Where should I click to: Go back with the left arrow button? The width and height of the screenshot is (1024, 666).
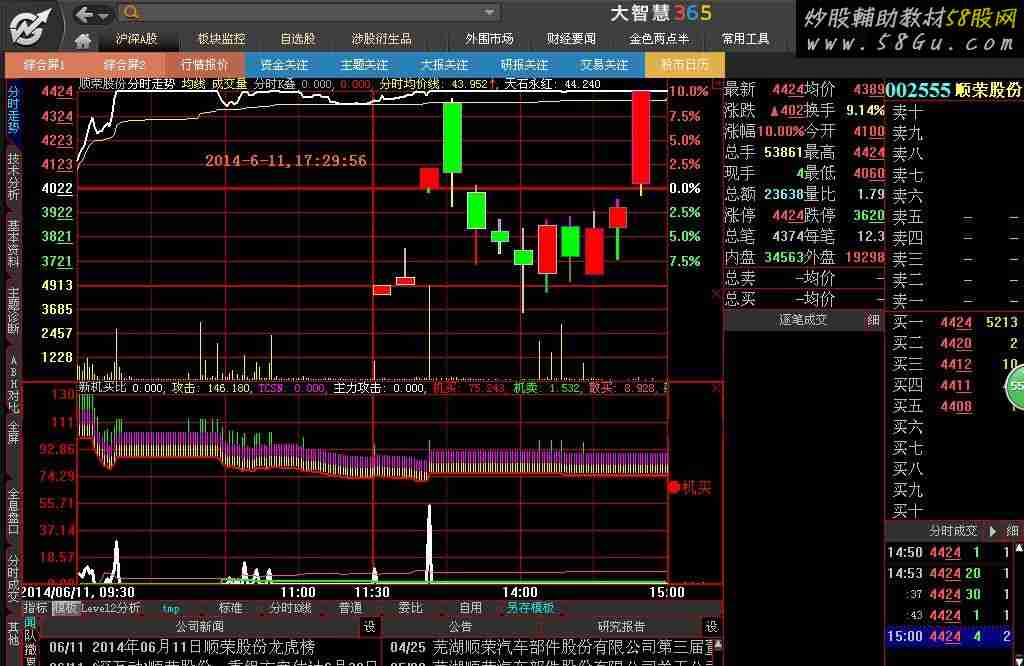point(84,14)
